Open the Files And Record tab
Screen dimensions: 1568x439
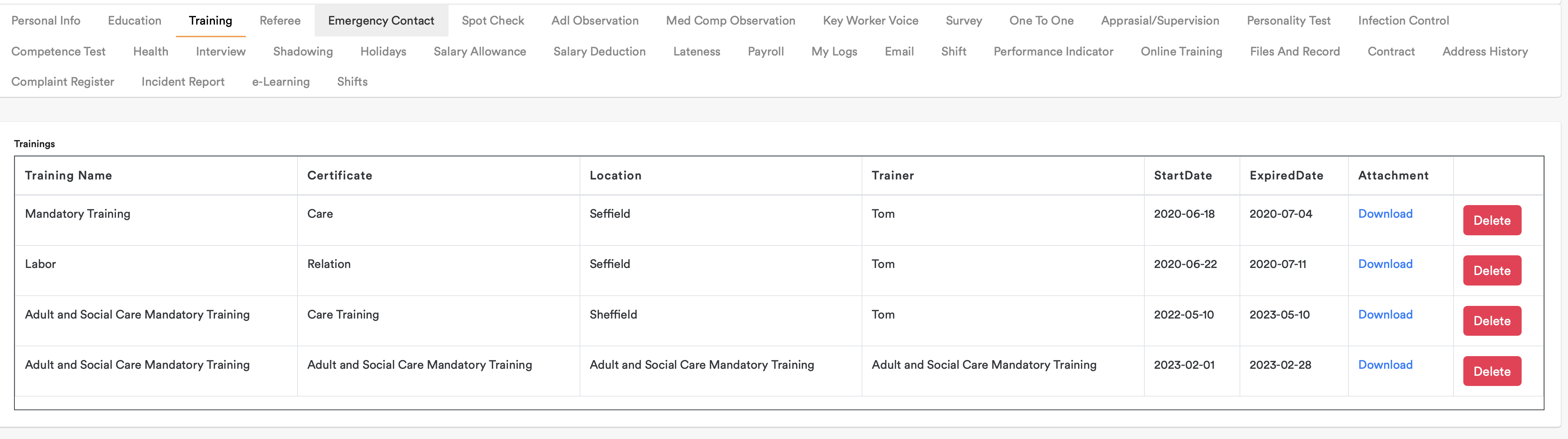pyautogui.click(x=1295, y=52)
